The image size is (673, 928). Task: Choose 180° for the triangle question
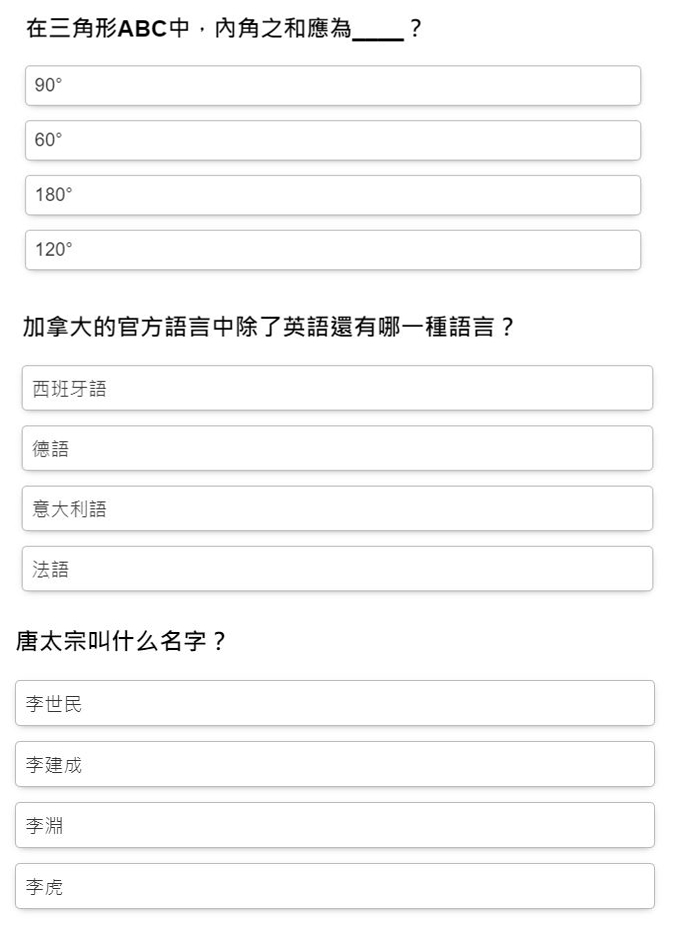click(x=334, y=195)
